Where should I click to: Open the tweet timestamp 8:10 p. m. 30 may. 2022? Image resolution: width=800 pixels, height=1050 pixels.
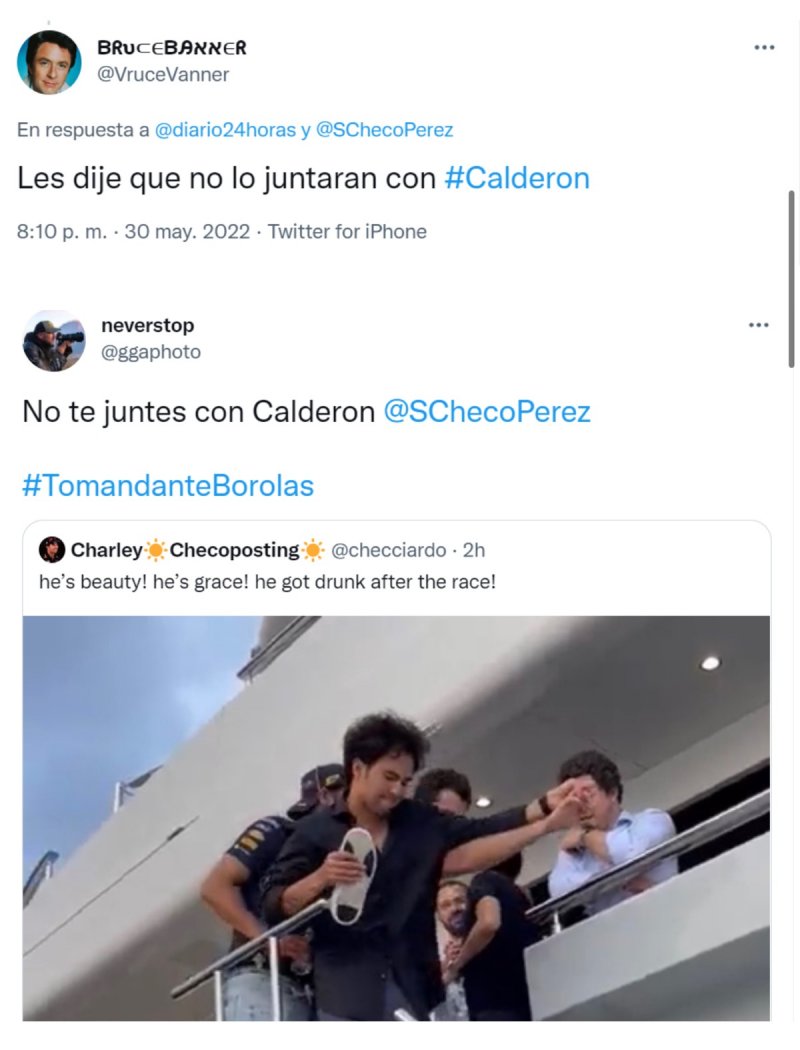tap(133, 232)
